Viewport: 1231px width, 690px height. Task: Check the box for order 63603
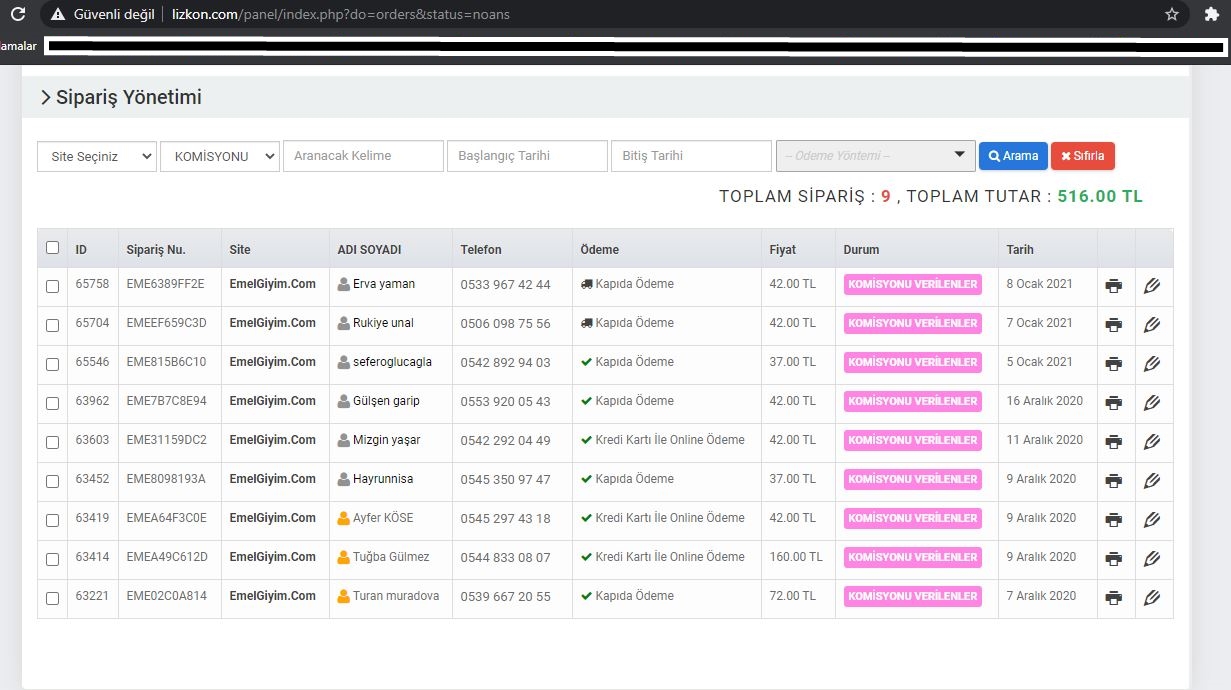pyautogui.click(x=53, y=442)
